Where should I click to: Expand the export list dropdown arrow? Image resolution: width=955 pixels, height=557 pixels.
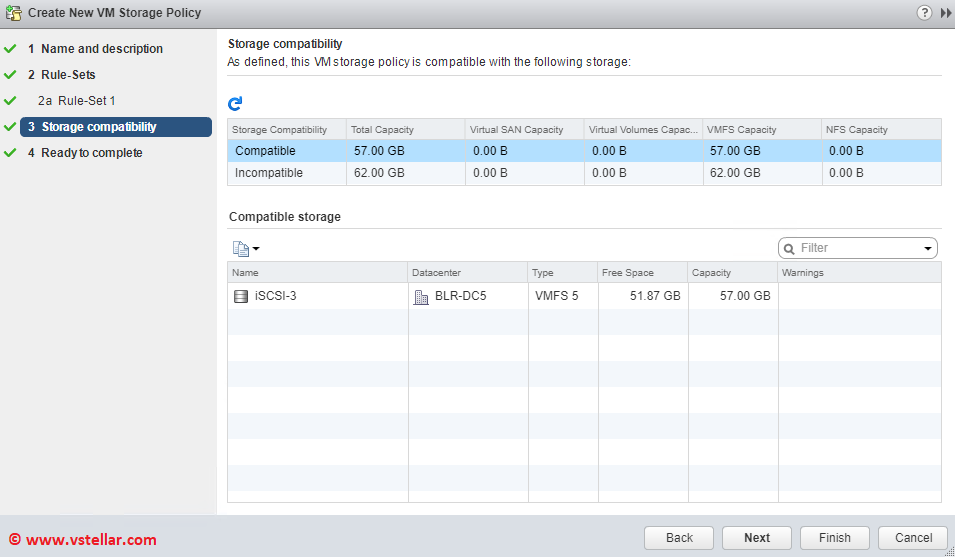click(x=256, y=249)
